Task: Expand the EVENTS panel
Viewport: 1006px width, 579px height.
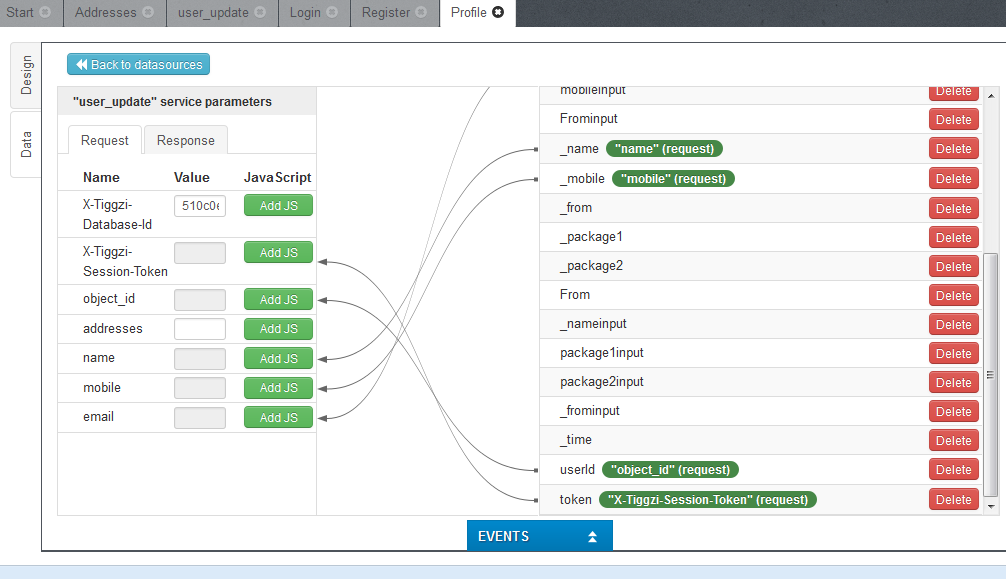Action: pyautogui.click(x=539, y=536)
